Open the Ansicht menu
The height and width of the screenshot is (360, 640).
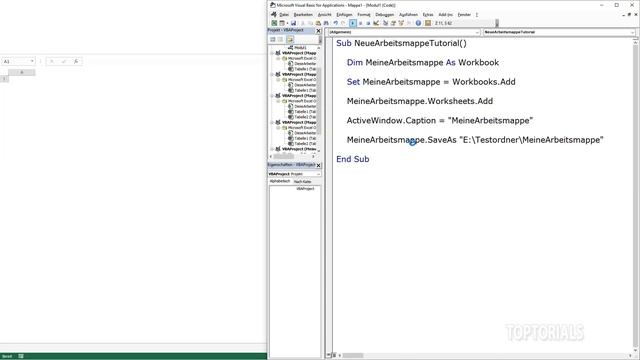click(324, 15)
